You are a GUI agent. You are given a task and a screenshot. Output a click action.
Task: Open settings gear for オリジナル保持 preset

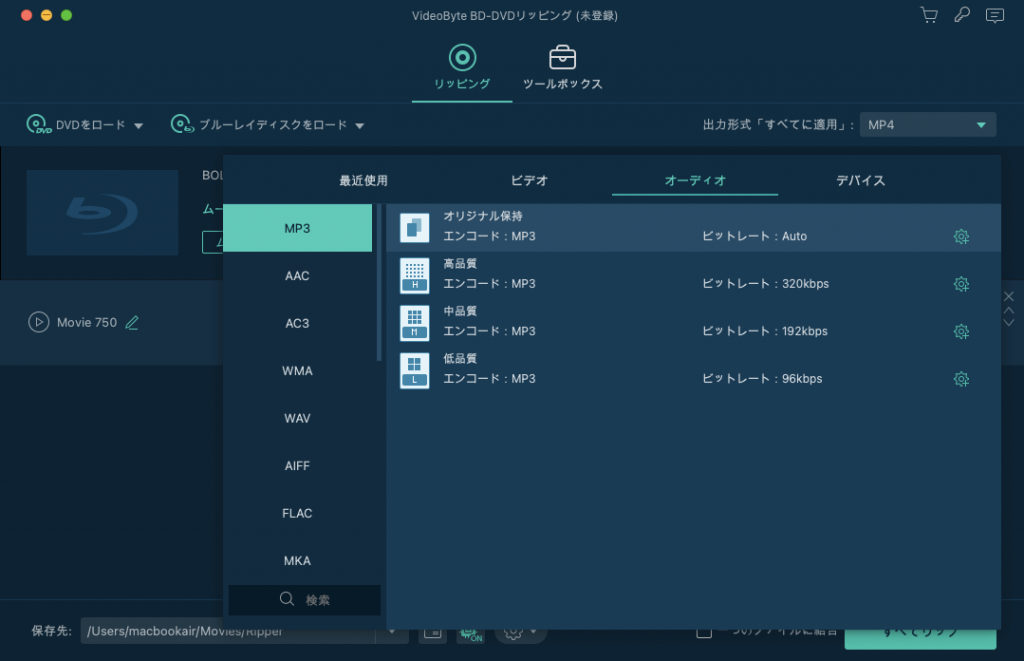point(961,237)
